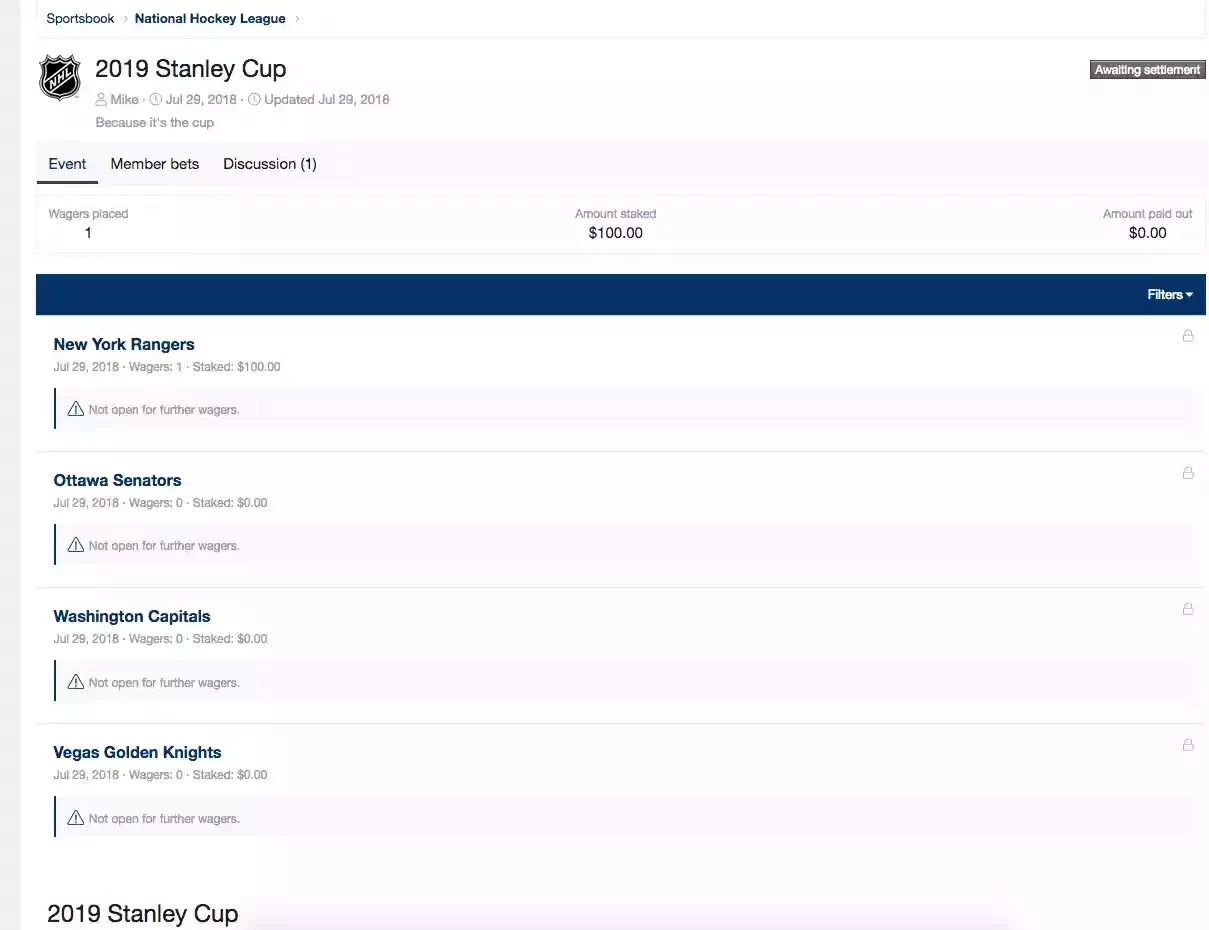Click the lock icon for New York Rangers
This screenshot has height=930, width=1209.
pyautogui.click(x=1188, y=336)
